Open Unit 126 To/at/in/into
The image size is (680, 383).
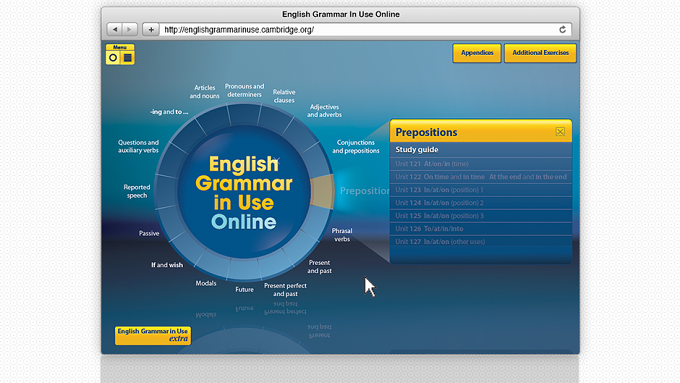pyautogui.click(x=481, y=229)
